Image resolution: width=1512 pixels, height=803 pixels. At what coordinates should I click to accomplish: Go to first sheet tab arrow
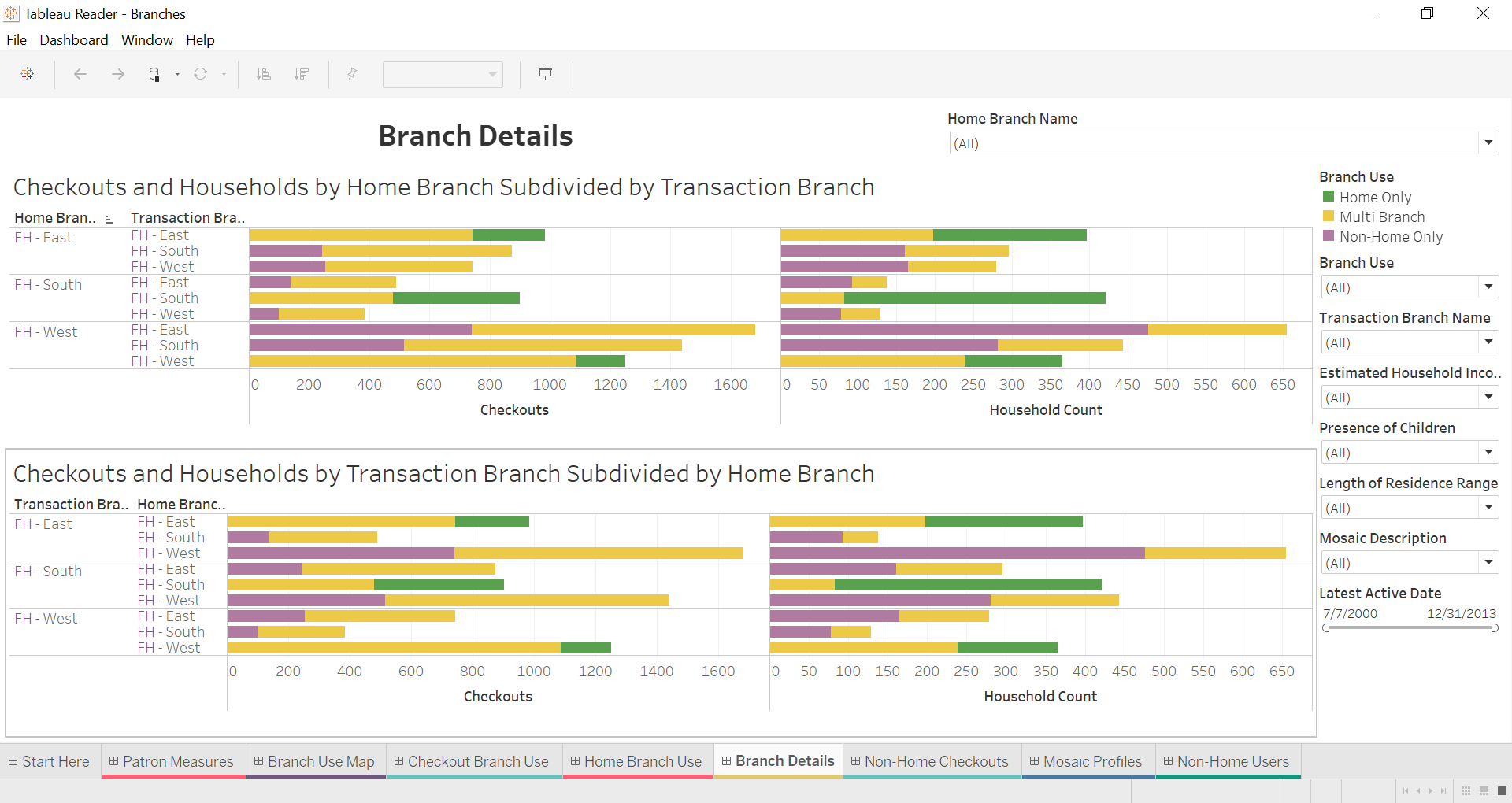[x=1406, y=790]
